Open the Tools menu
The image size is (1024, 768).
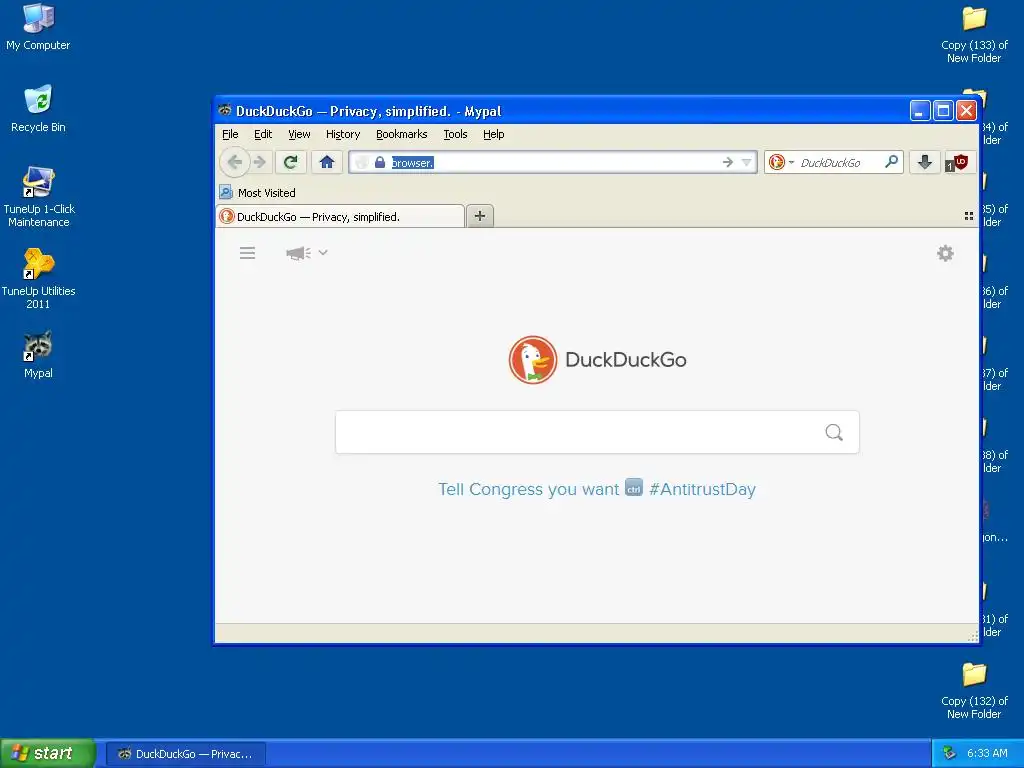pyautogui.click(x=455, y=134)
